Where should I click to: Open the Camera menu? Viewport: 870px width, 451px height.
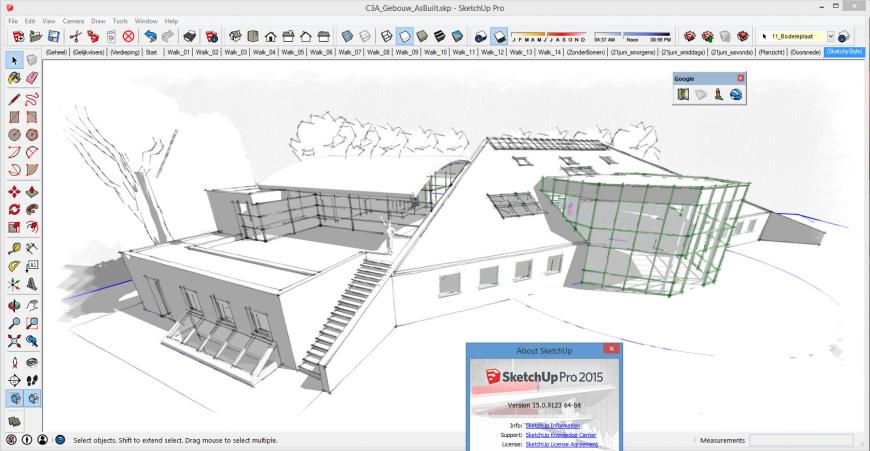pos(73,21)
